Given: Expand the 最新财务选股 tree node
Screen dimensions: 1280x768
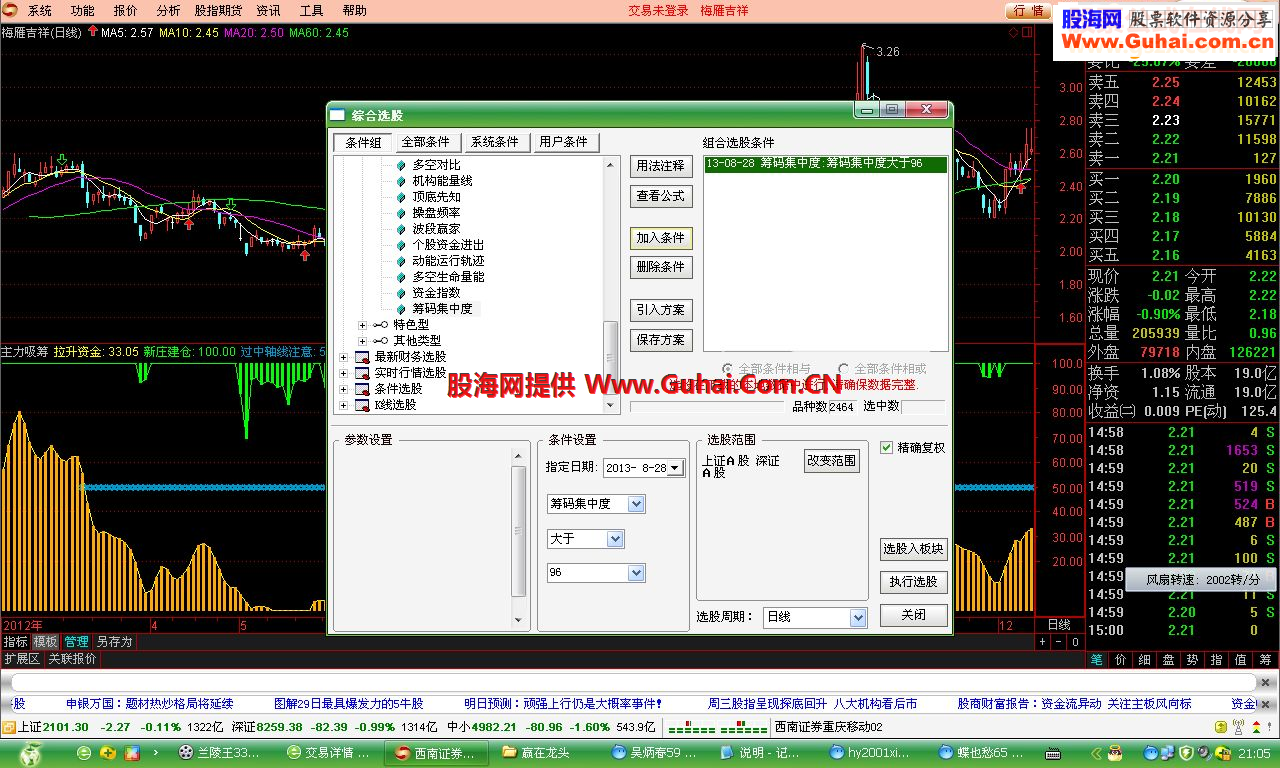Looking at the screenshot, I should point(344,357).
